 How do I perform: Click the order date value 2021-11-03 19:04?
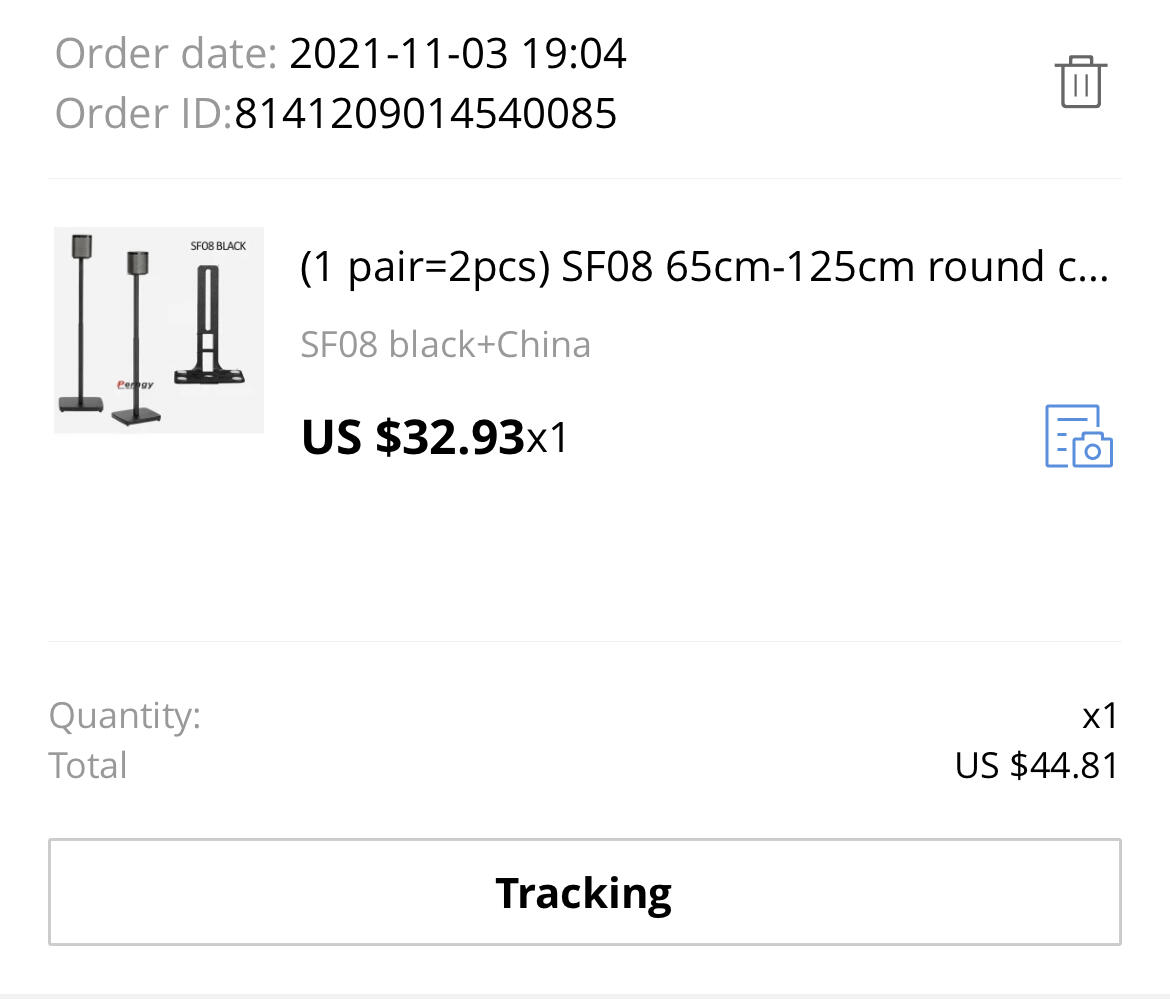click(x=458, y=53)
